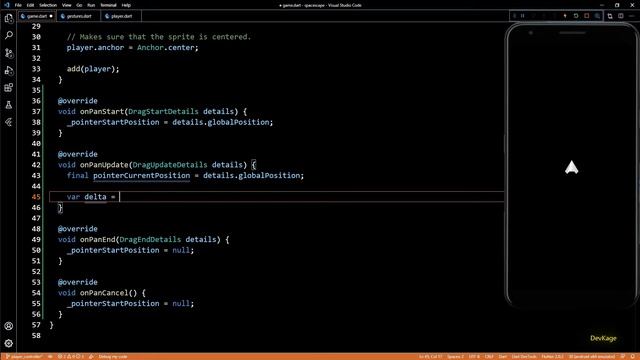Screen dimensions: 640x360
Task: Change the UTF-8 encoding setting
Action: click(x=474, y=356)
